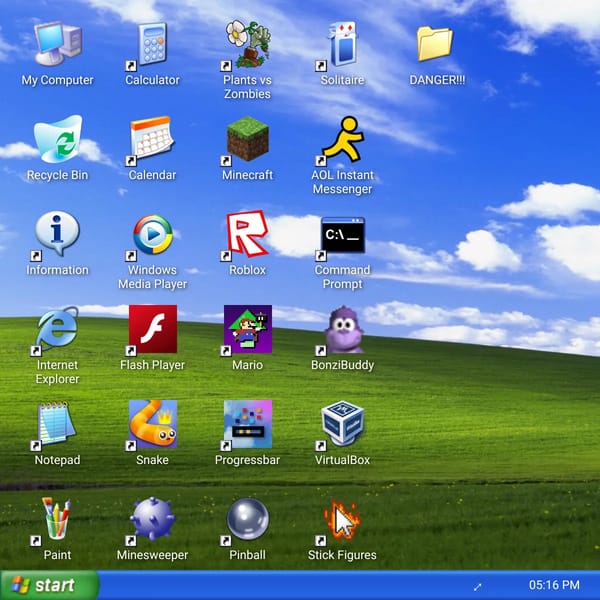Open the My Computer desktop icon

pos(57,44)
